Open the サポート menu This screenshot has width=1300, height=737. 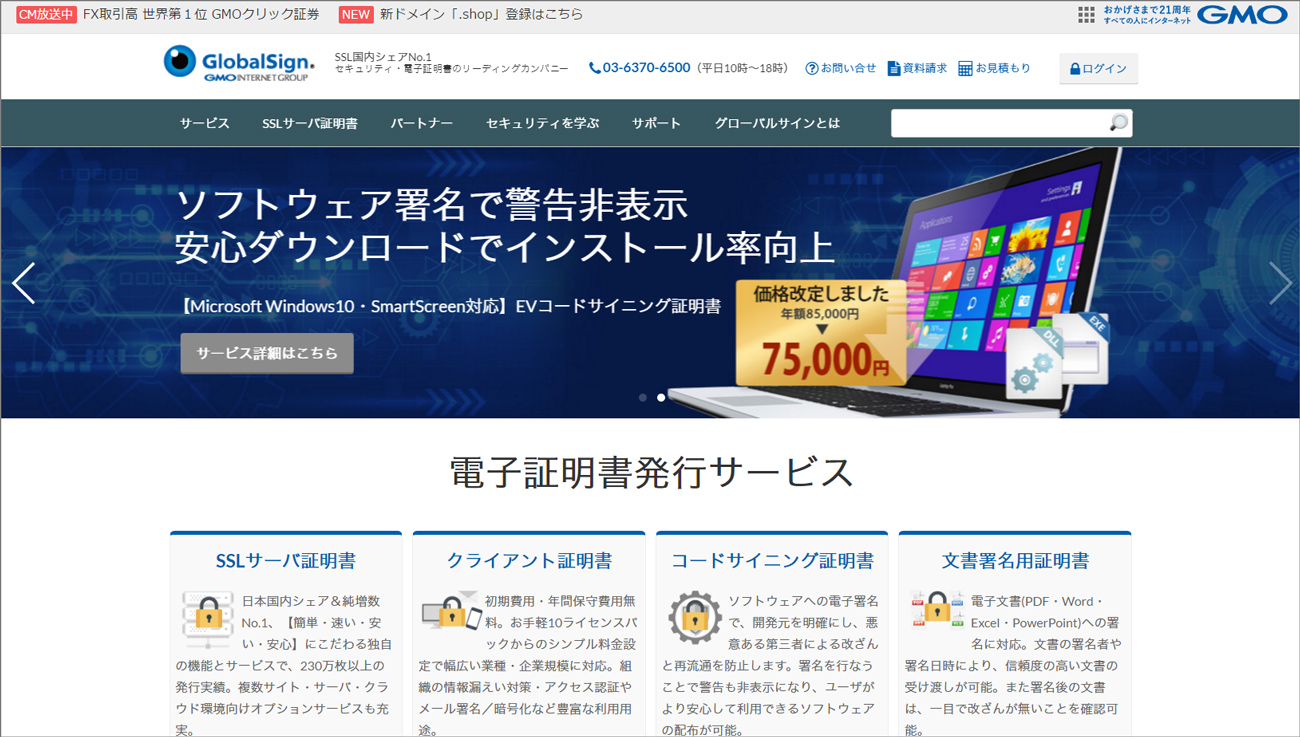(657, 123)
